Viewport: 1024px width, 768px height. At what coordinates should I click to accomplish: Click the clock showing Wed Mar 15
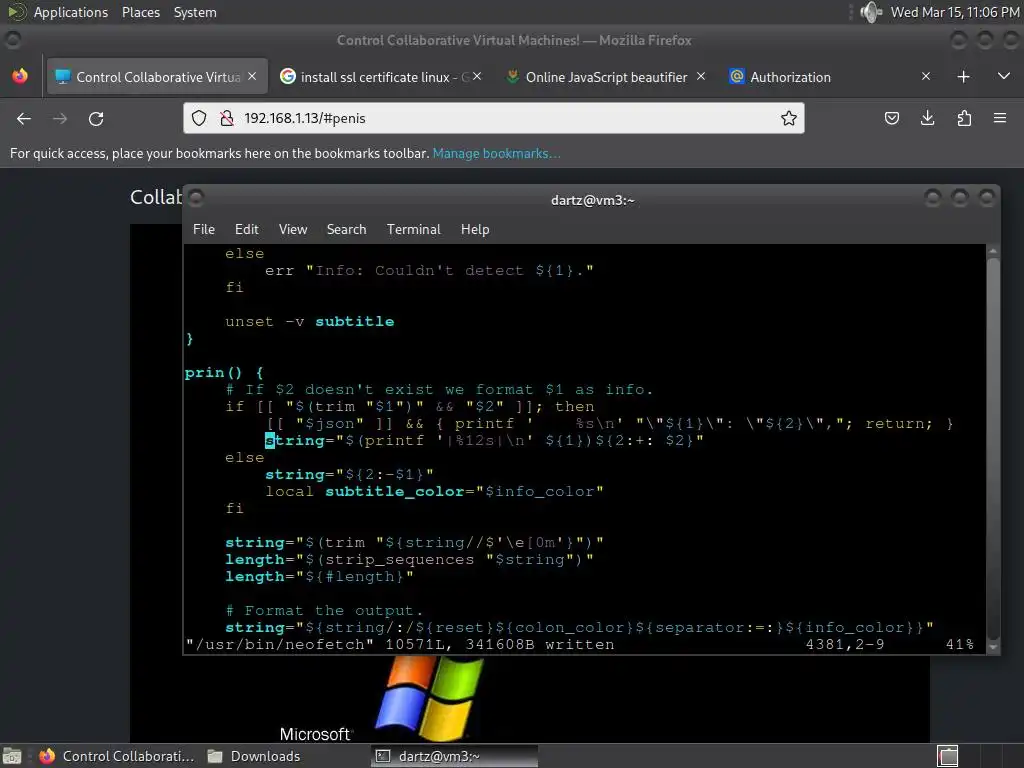tap(954, 12)
